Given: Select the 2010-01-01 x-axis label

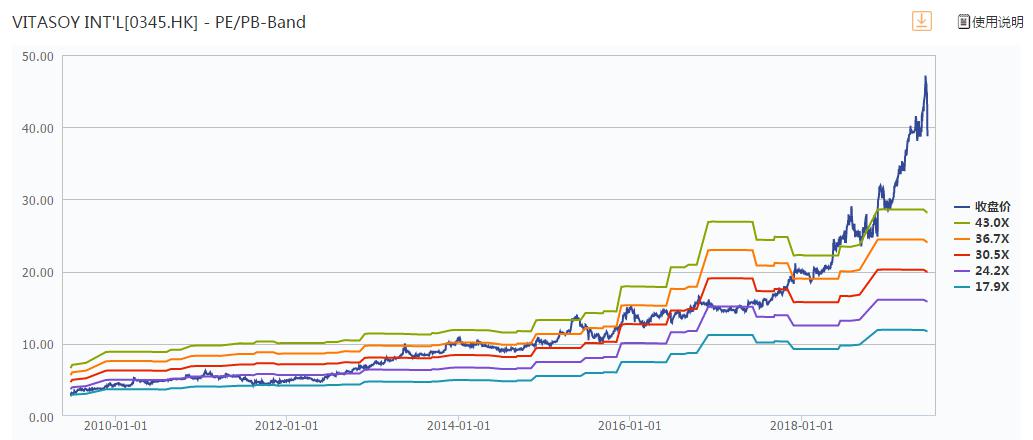Looking at the screenshot, I should 114,426.
